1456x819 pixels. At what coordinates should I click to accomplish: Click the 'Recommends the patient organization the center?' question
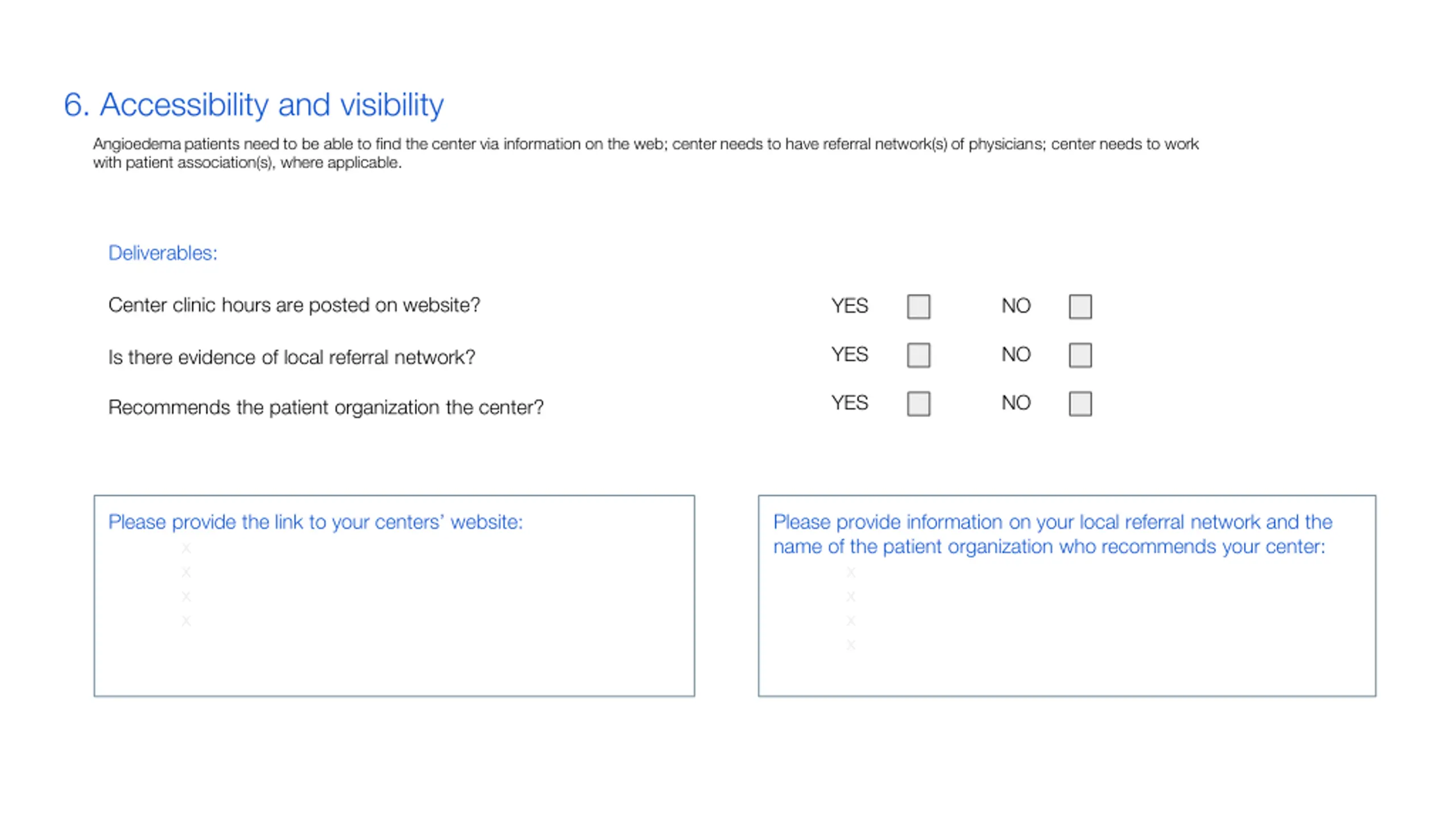[x=326, y=407]
